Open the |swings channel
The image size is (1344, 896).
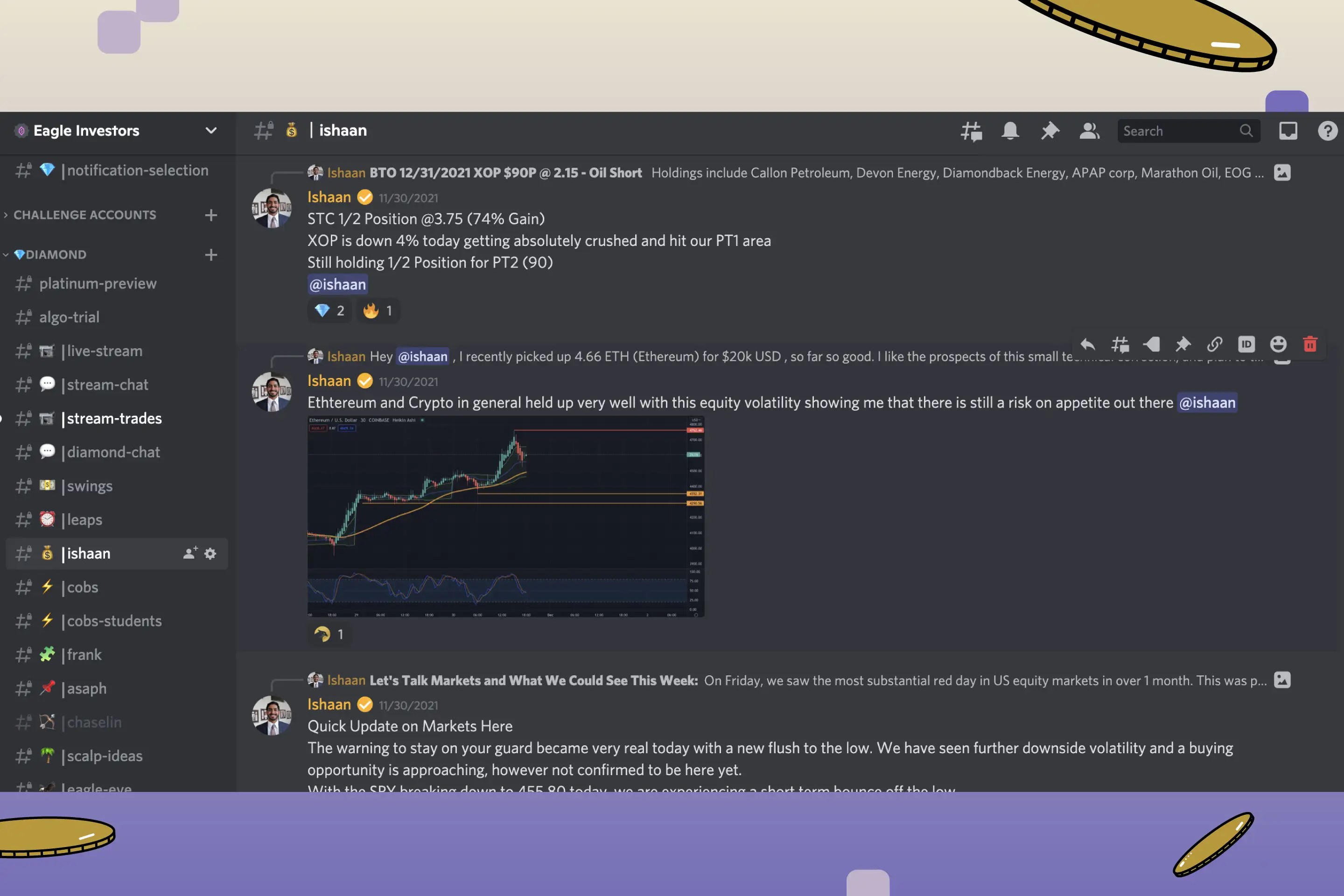click(x=89, y=486)
